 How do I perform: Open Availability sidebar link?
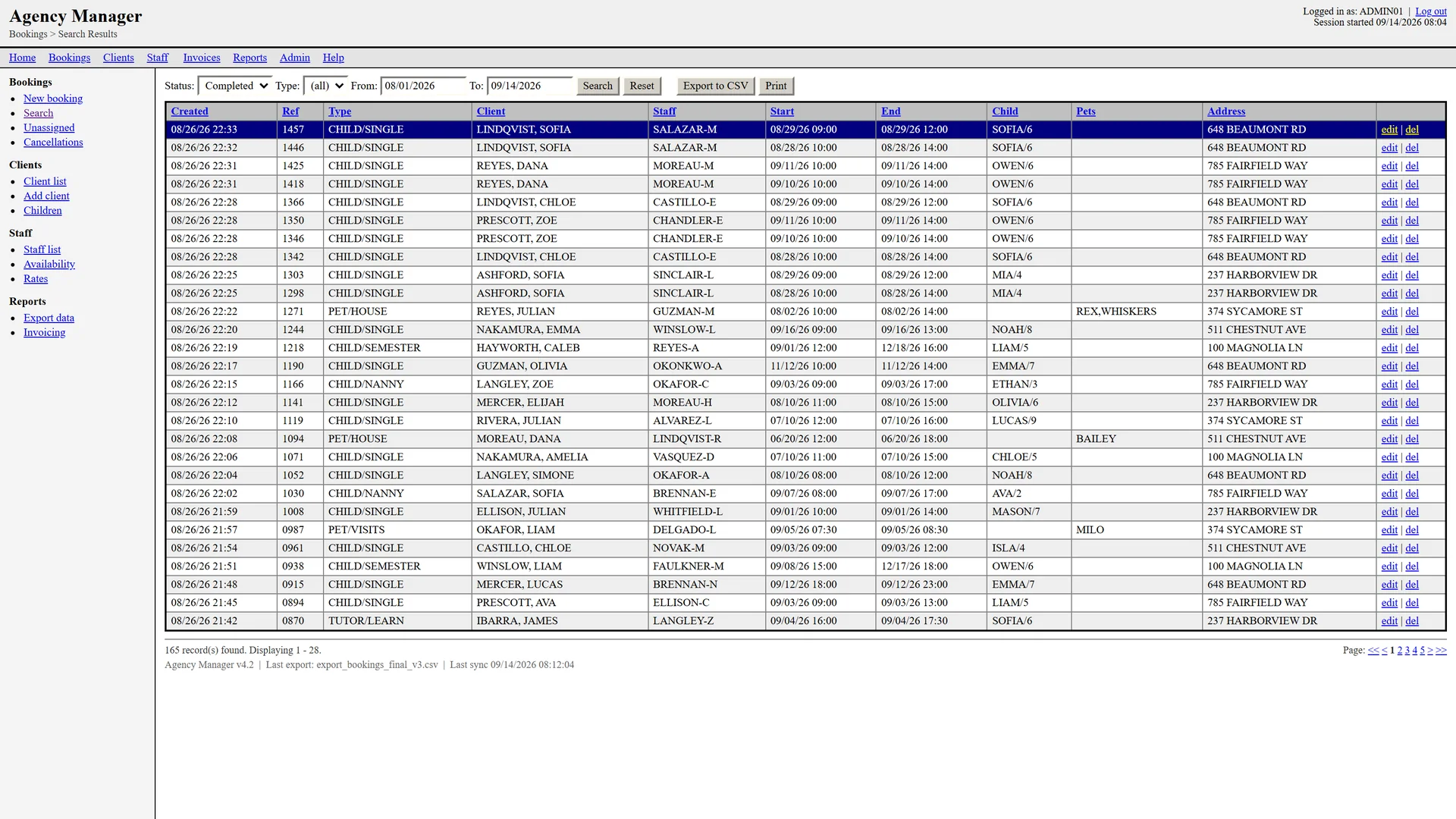(49, 264)
